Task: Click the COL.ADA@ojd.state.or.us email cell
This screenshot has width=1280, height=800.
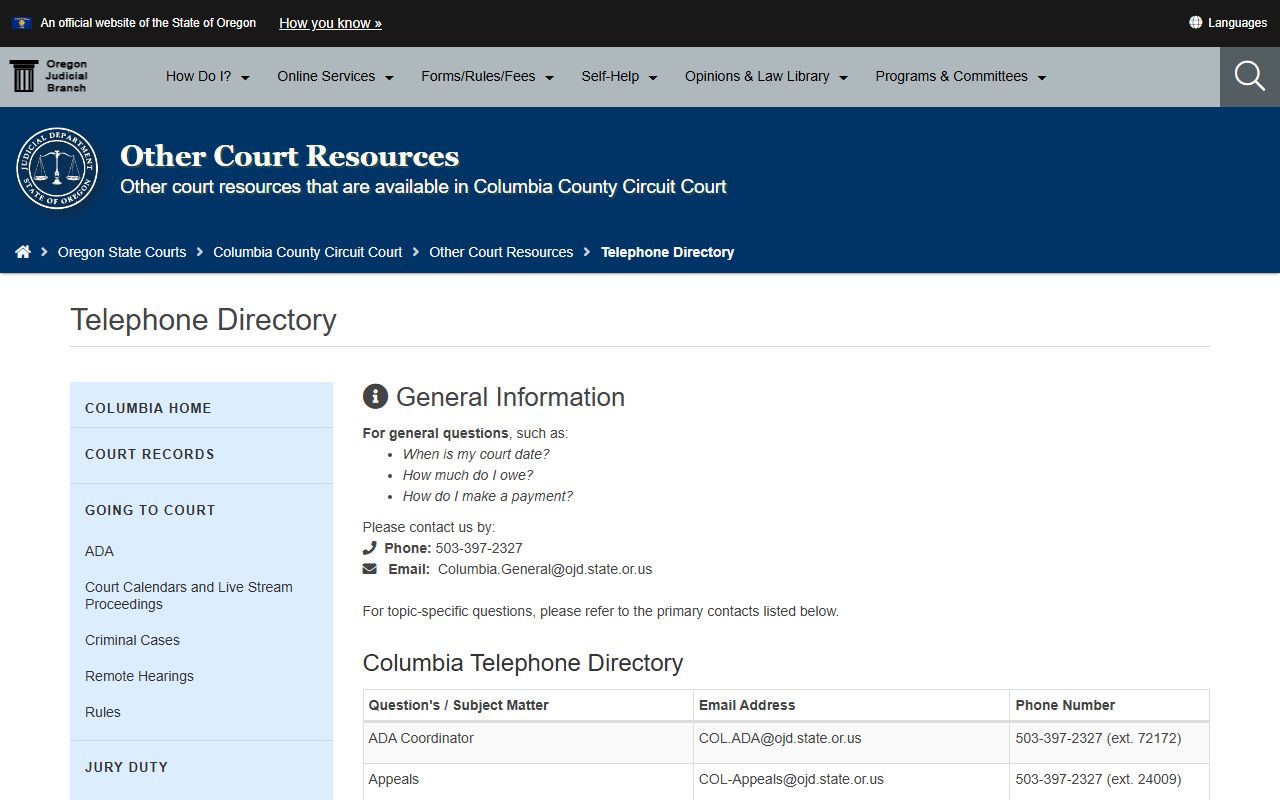Action: click(851, 743)
